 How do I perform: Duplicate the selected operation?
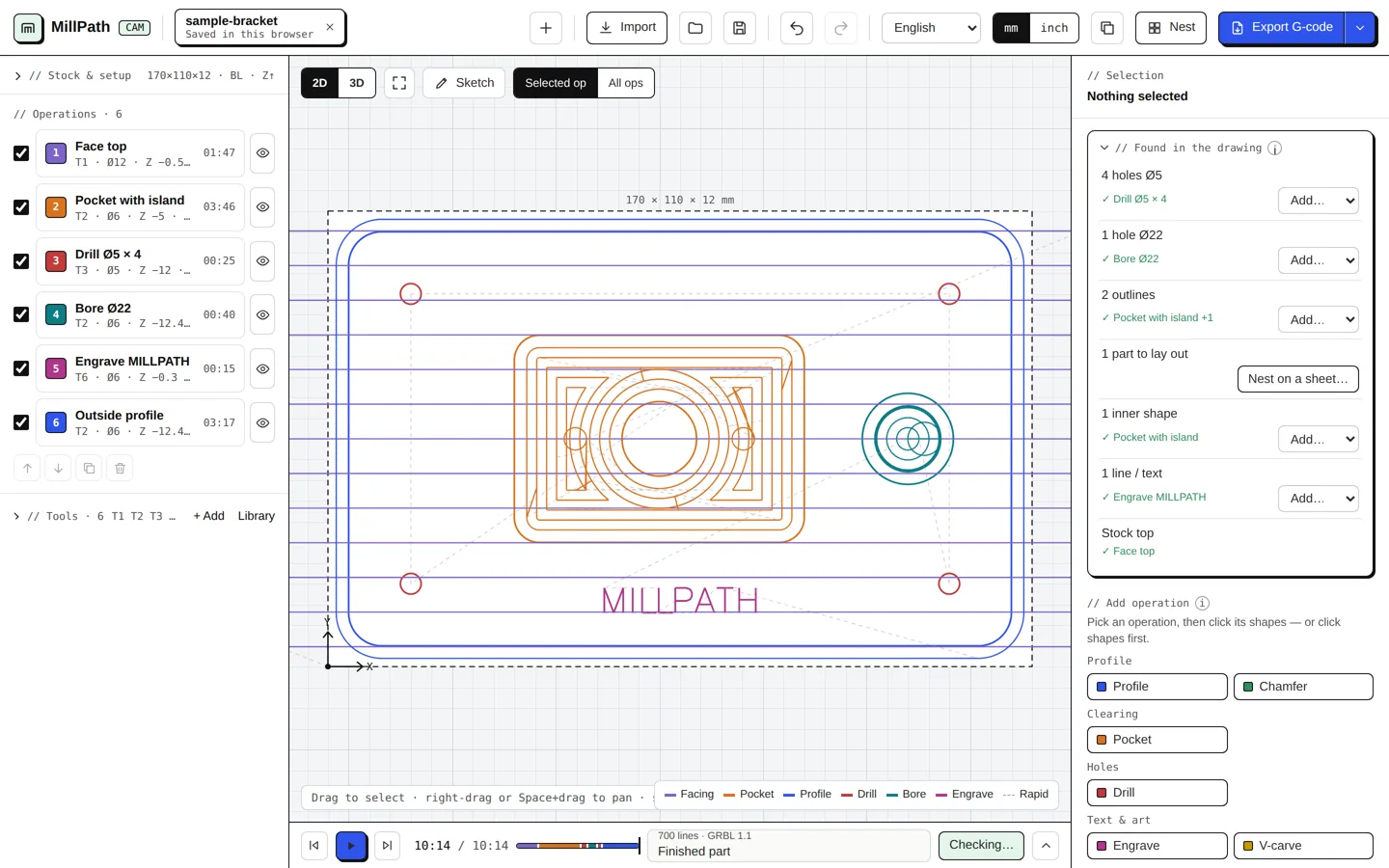(x=89, y=468)
